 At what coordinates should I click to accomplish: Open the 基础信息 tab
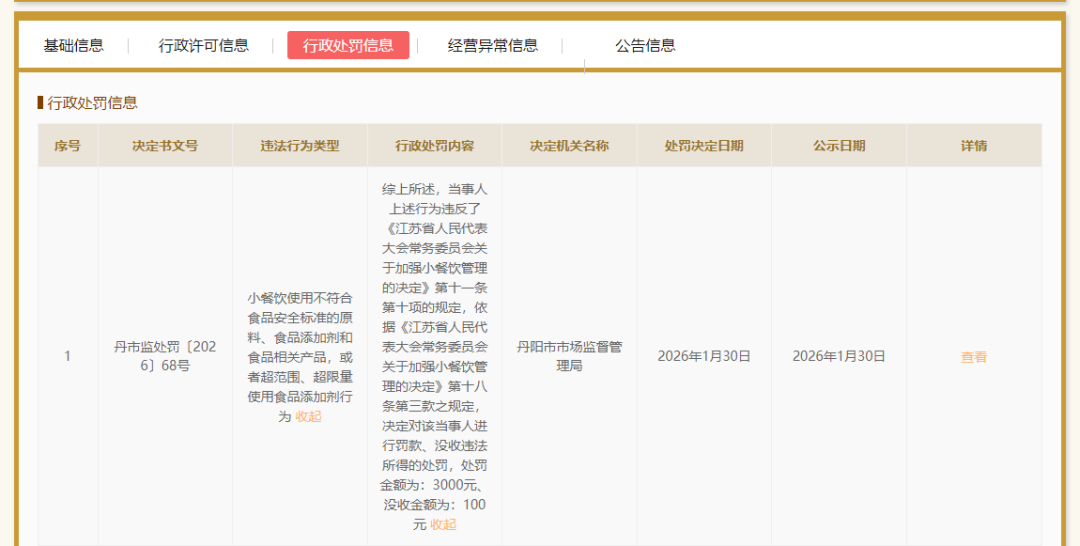click(73, 45)
